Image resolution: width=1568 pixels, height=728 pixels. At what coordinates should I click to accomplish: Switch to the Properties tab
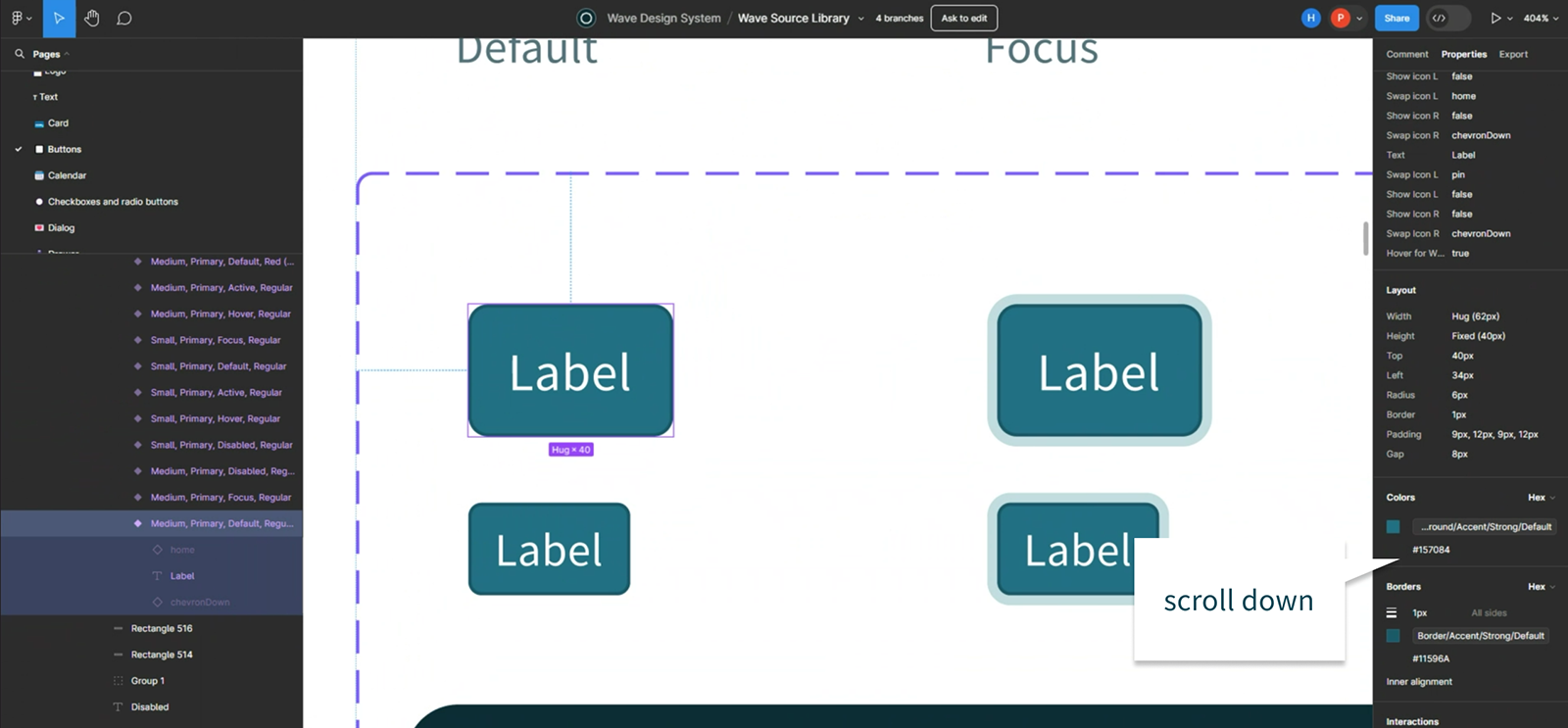1464,54
